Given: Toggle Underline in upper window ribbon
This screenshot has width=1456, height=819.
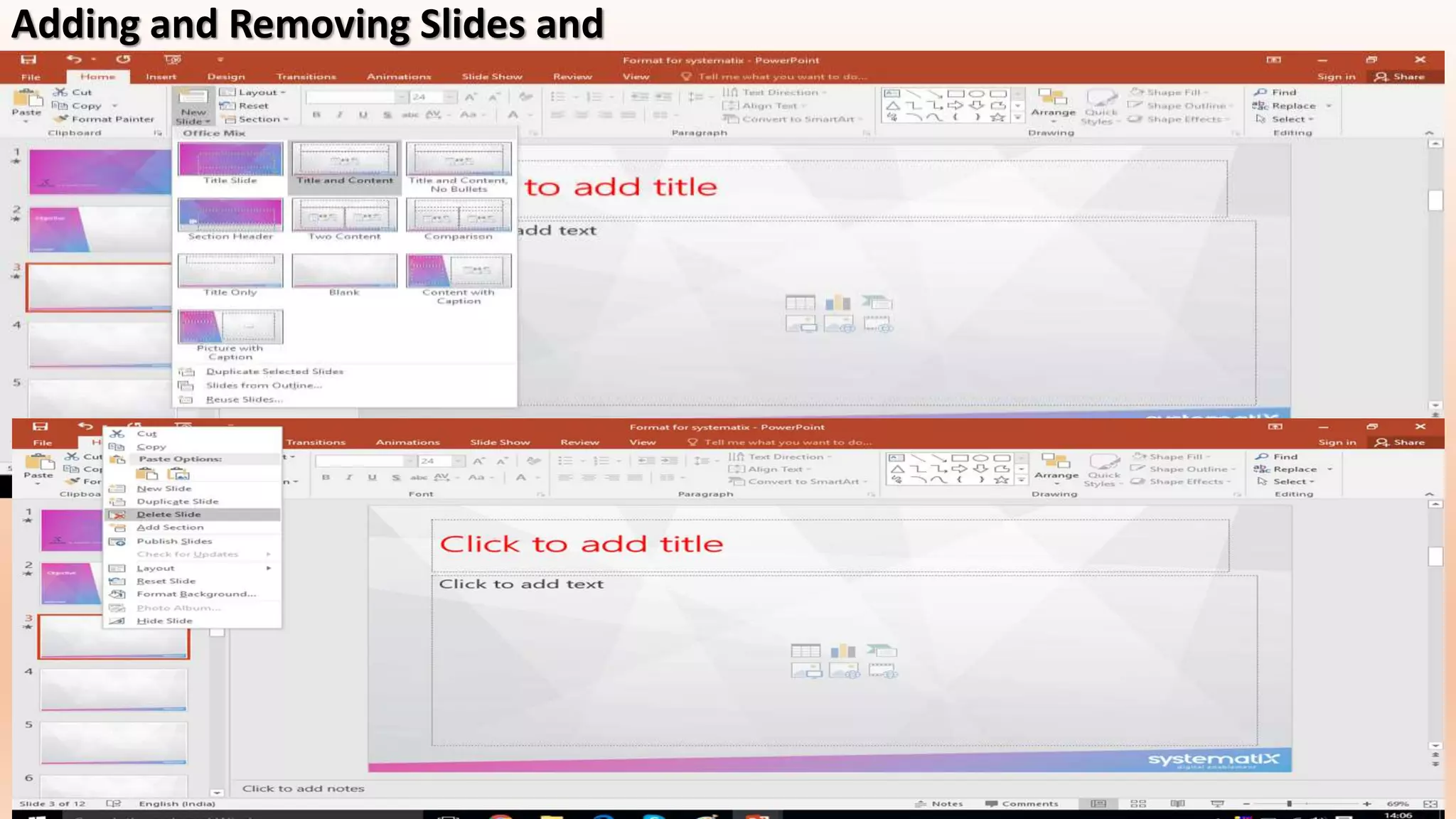Looking at the screenshot, I should pyautogui.click(x=363, y=114).
